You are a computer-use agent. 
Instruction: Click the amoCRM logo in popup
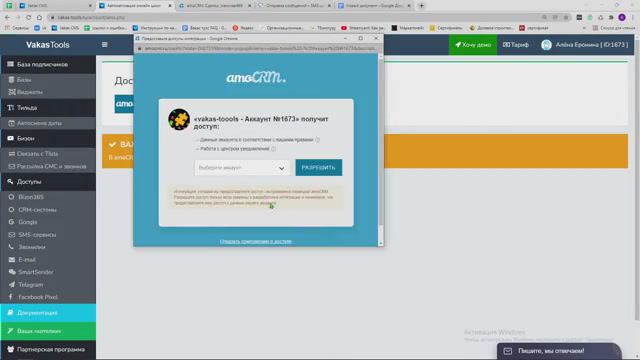click(256, 77)
